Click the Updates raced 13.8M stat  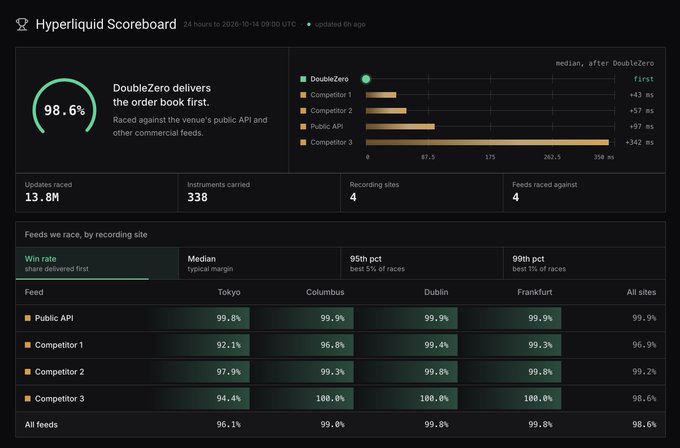click(x=97, y=193)
